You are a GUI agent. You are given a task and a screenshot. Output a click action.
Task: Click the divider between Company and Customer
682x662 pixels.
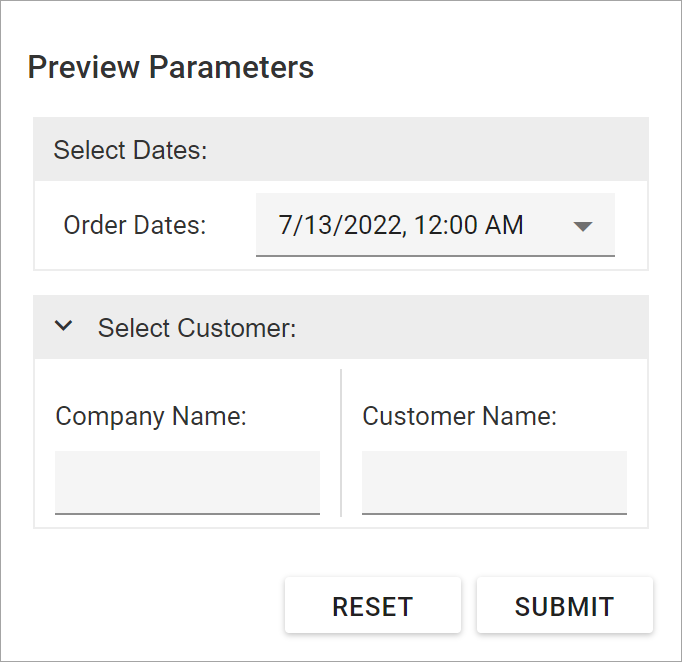point(341,442)
